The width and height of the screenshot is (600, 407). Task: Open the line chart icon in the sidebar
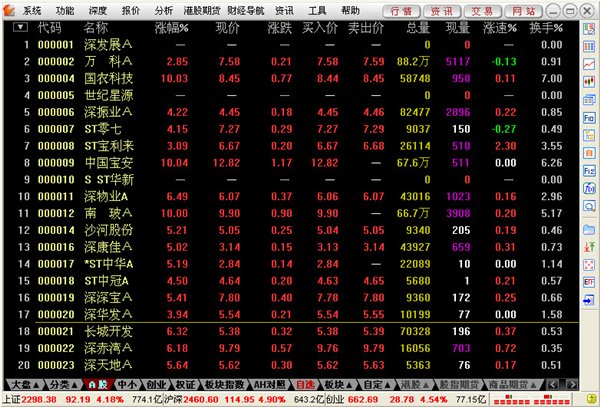(589, 64)
